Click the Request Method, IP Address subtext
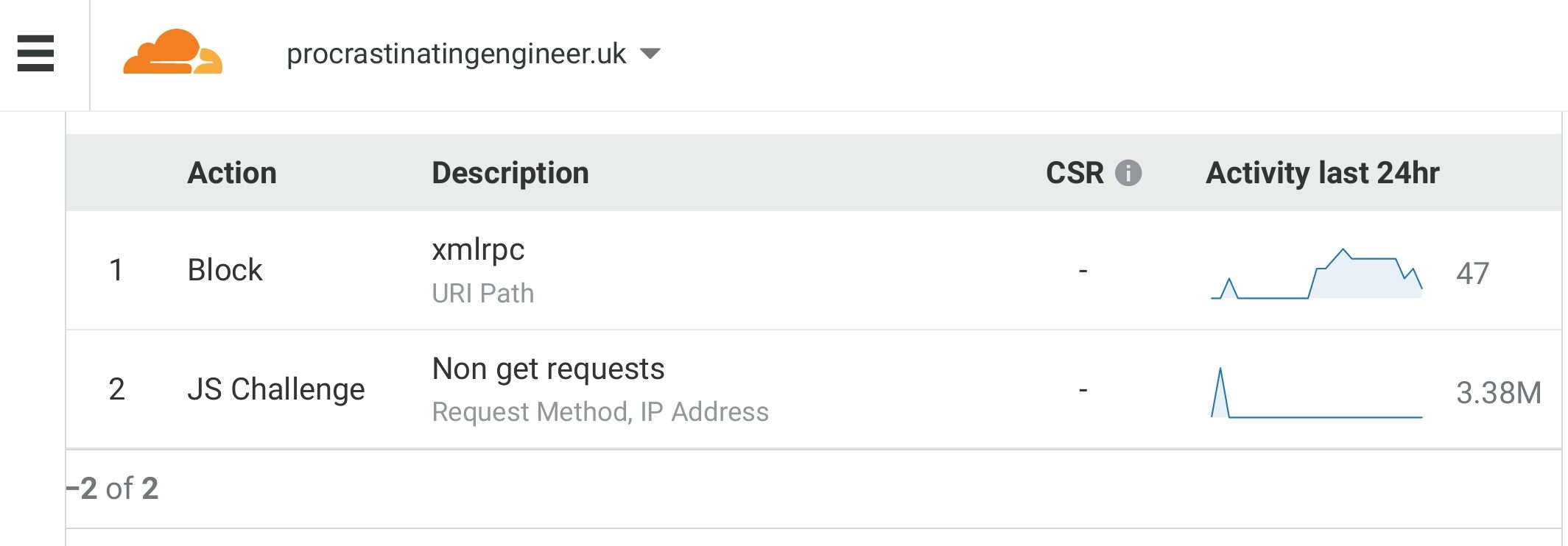This screenshot has height=546, width=1568. coord(600,412)
